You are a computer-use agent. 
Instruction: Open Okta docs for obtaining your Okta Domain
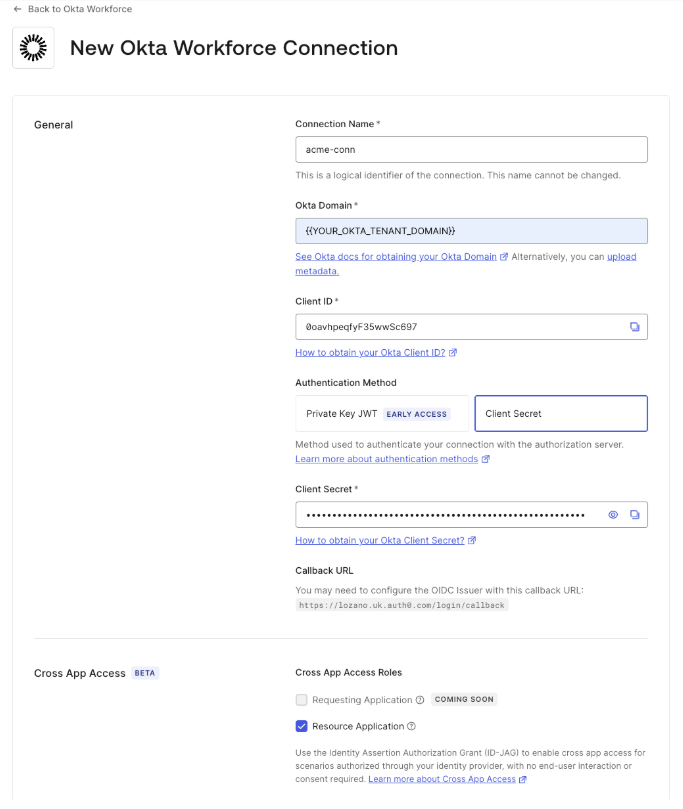coord(396,256)
